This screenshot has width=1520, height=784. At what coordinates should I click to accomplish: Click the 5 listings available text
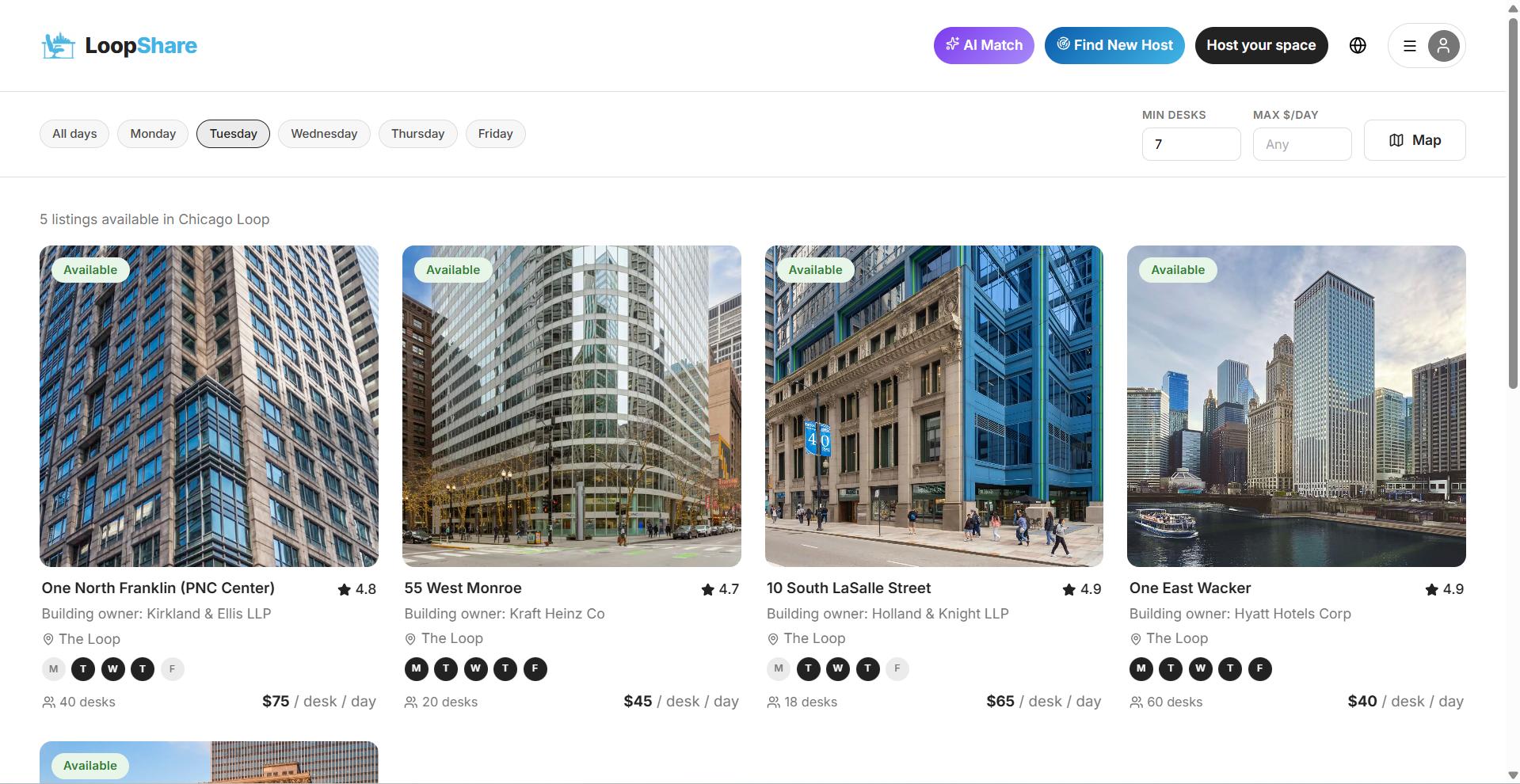[x=154, y=219]
